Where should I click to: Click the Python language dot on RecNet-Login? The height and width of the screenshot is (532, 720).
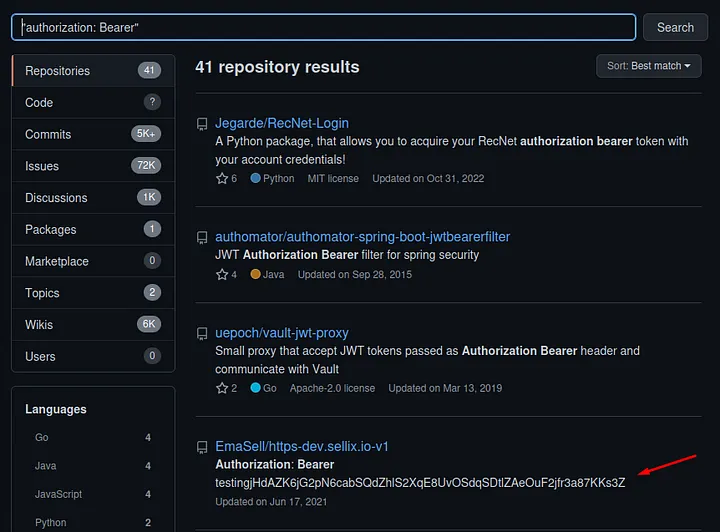(255, 178)
